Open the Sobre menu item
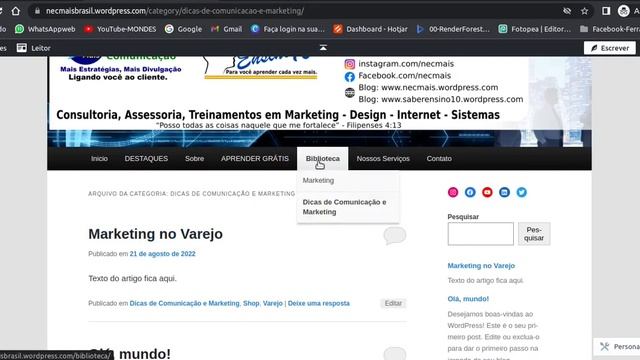The height and width of the screenshot is (360, 640). tap(194, 158)
